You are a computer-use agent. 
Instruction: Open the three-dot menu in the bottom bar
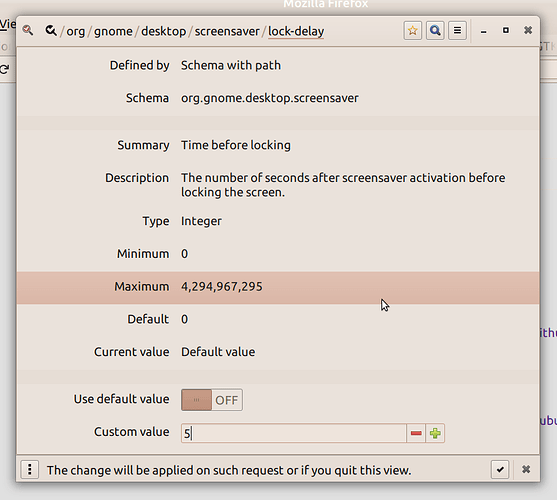(29, 469)
